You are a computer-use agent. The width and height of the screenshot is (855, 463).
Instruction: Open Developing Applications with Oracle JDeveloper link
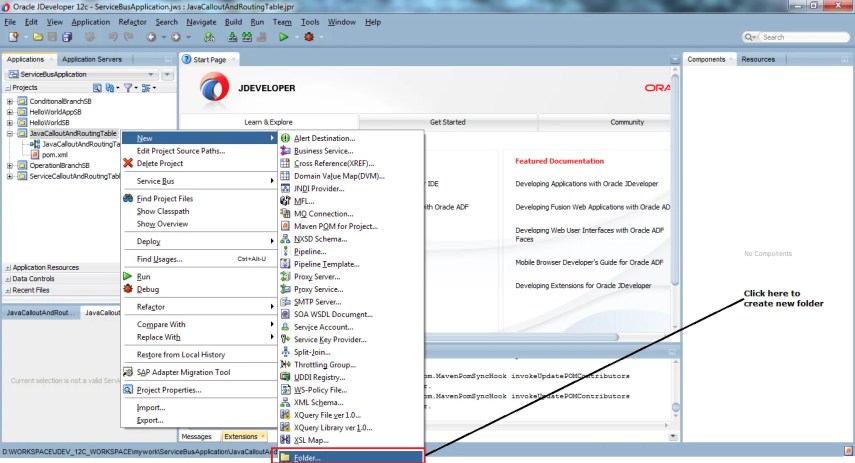[587, 184]
